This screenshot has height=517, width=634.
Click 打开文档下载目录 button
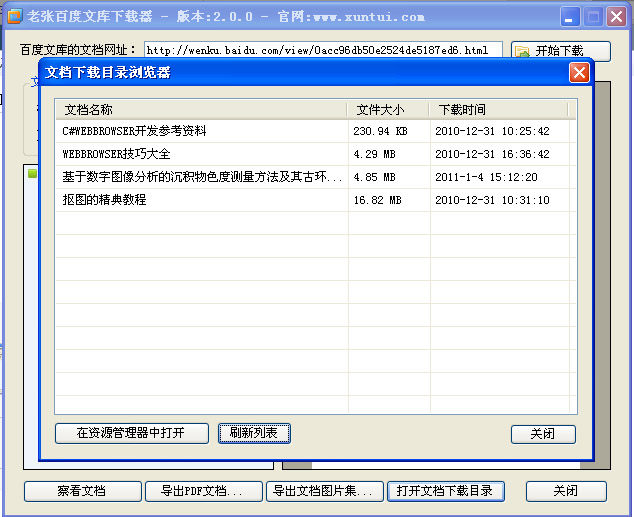tap(446, 491)
